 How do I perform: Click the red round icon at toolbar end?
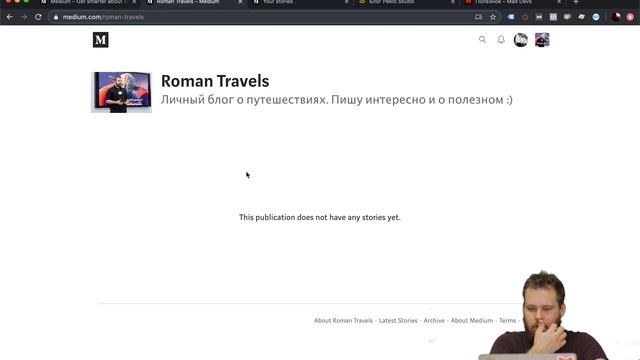tap(630, 17)
